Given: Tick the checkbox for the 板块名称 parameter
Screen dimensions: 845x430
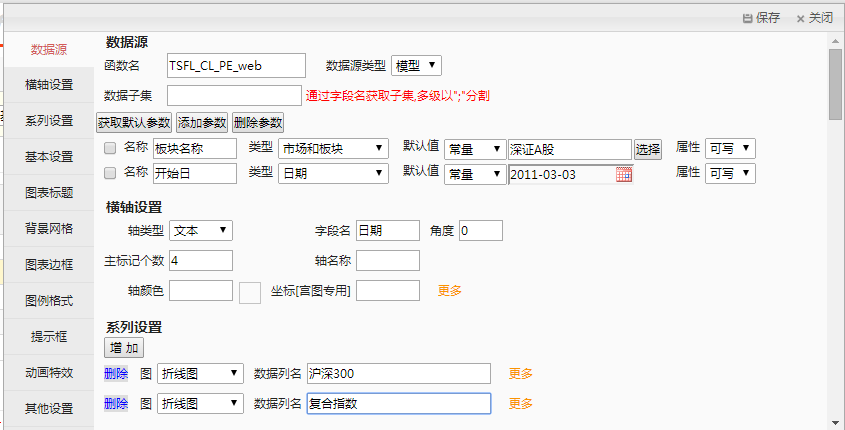Looking at the screenshot, I should pos(111,148).
